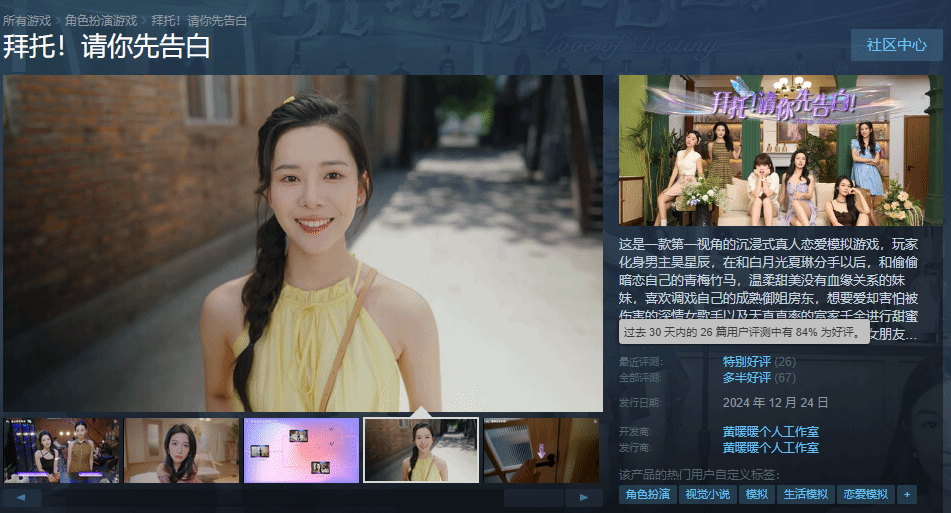This screenshot has height=513, width=951.
Task: Click the large main screenshot preview
Action: [302, 243]
